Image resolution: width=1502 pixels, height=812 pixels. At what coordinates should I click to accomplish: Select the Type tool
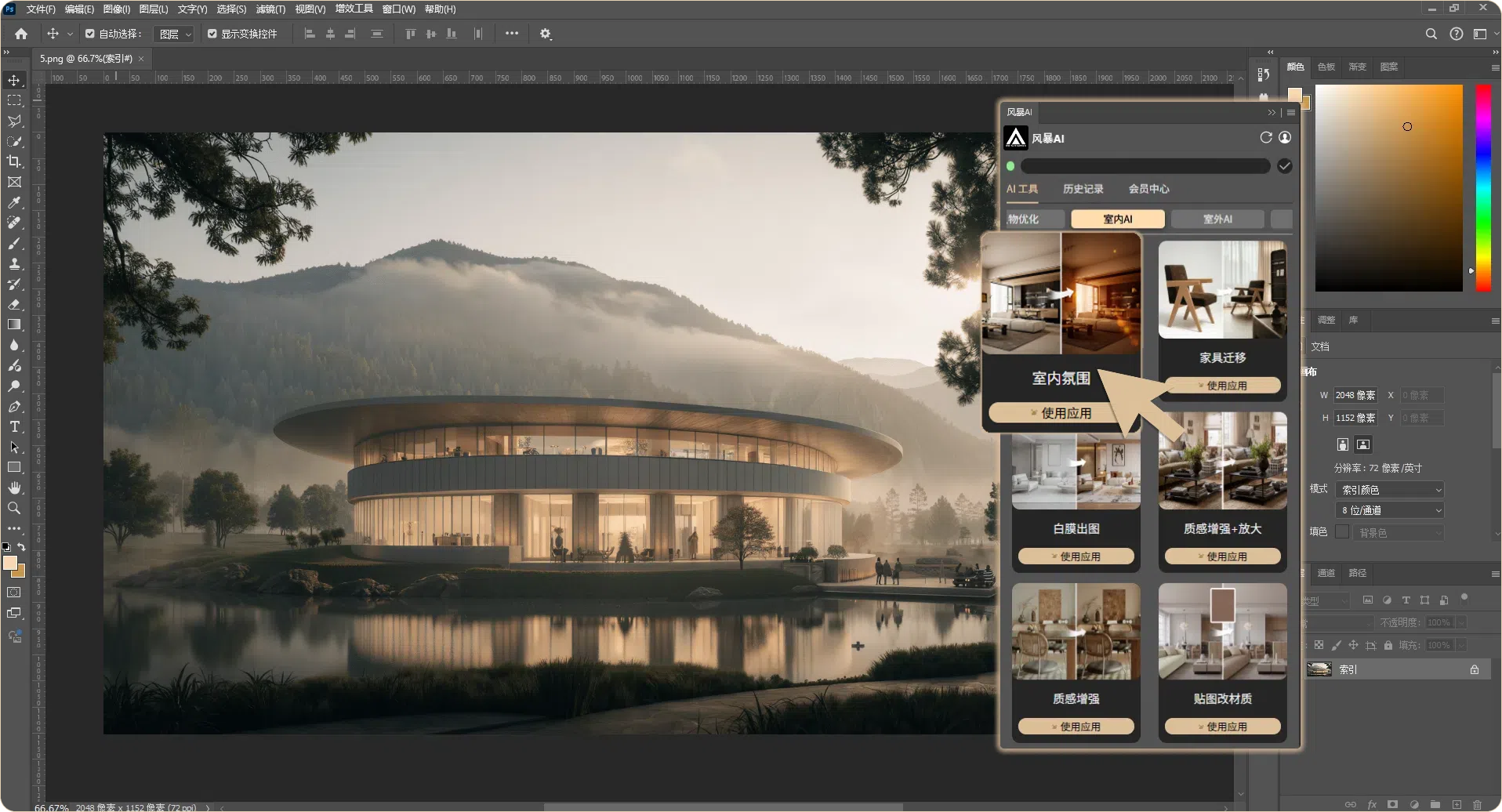click(14, 427)
